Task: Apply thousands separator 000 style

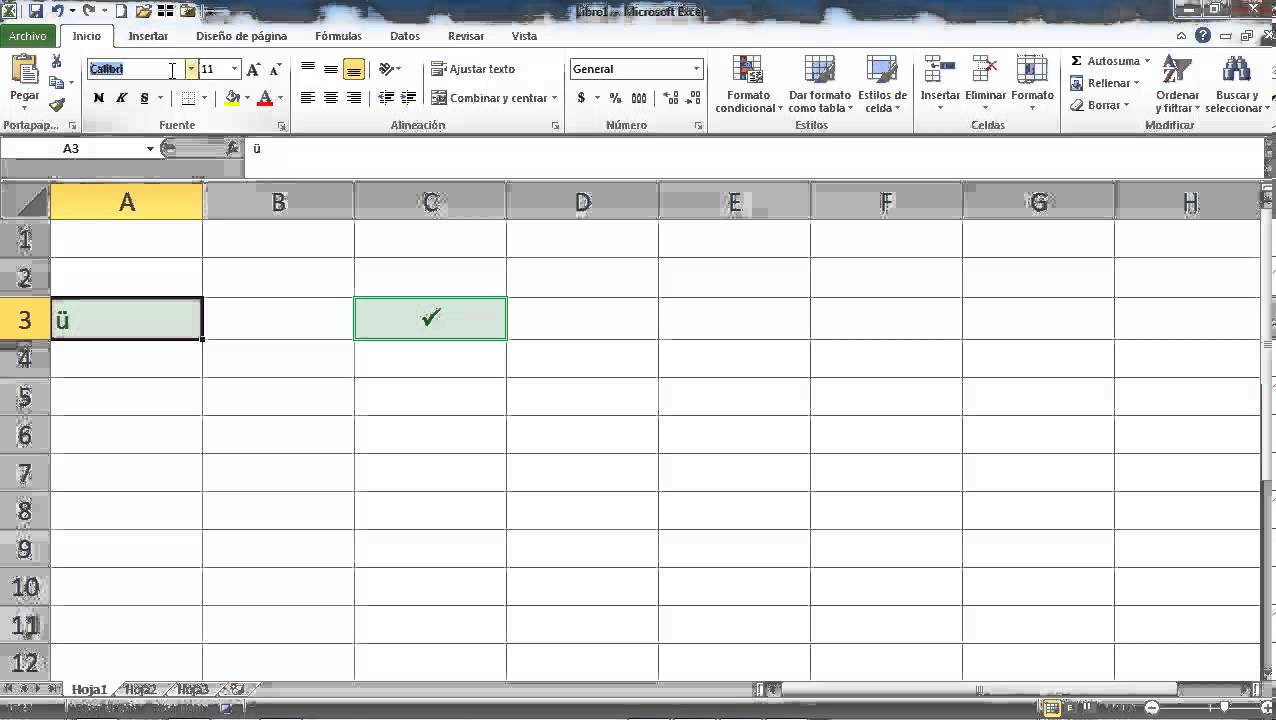Action: (x=639, y=98)
